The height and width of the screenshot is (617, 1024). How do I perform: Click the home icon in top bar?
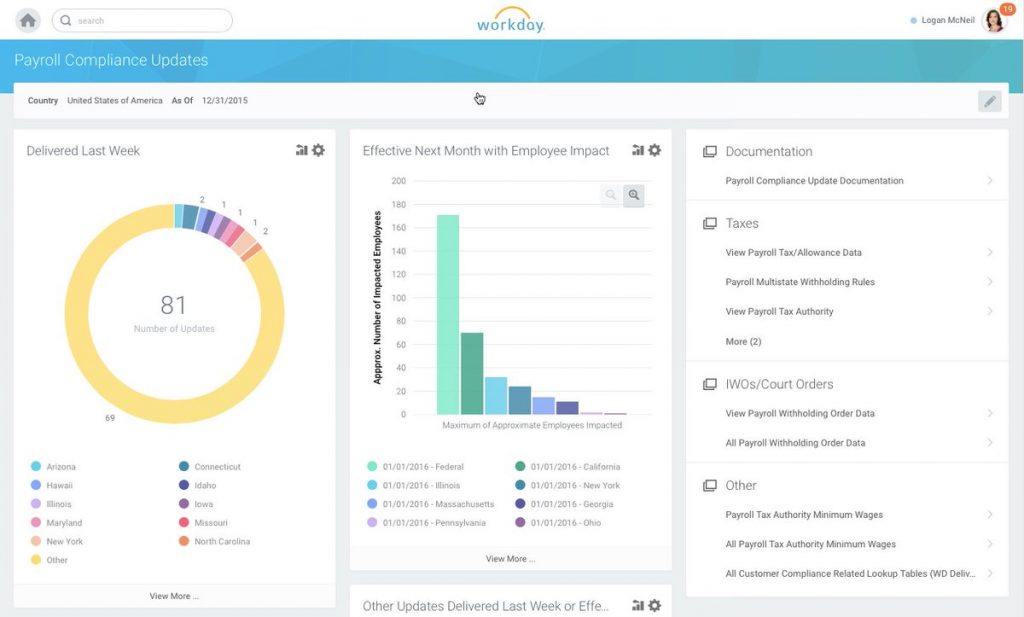pos(27,20)
